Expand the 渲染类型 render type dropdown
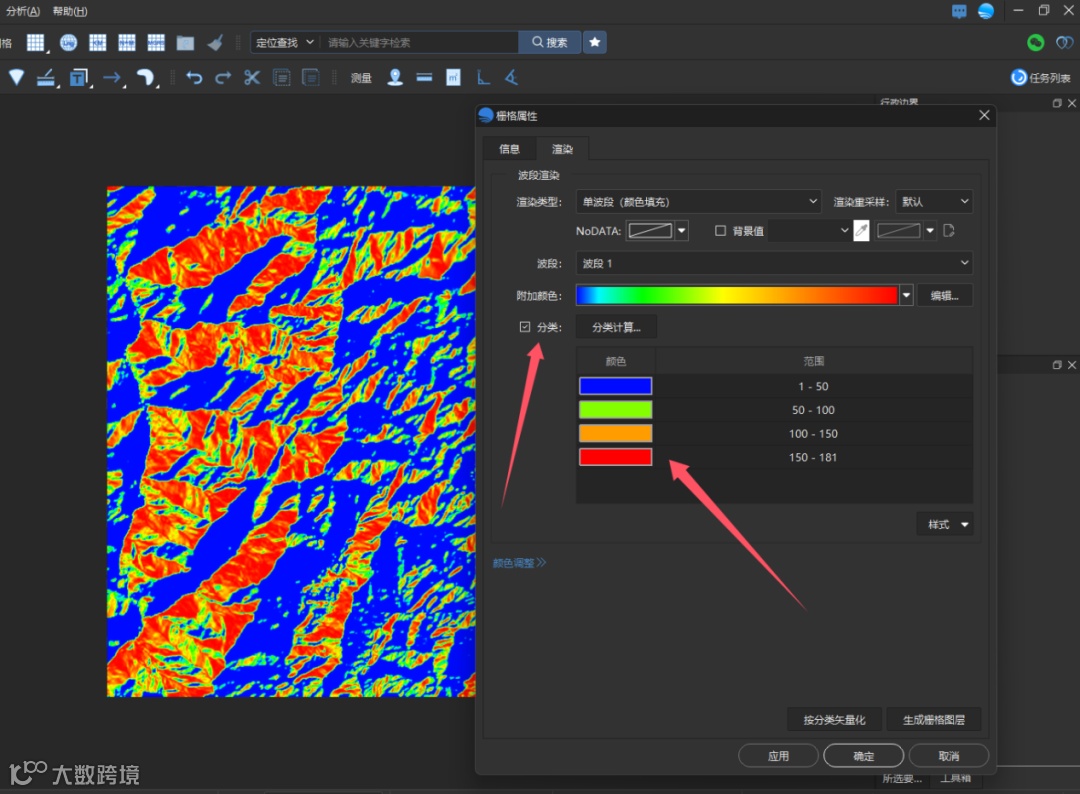The image size is (1080, 794). pyautogui.click(x=698, y=202)
